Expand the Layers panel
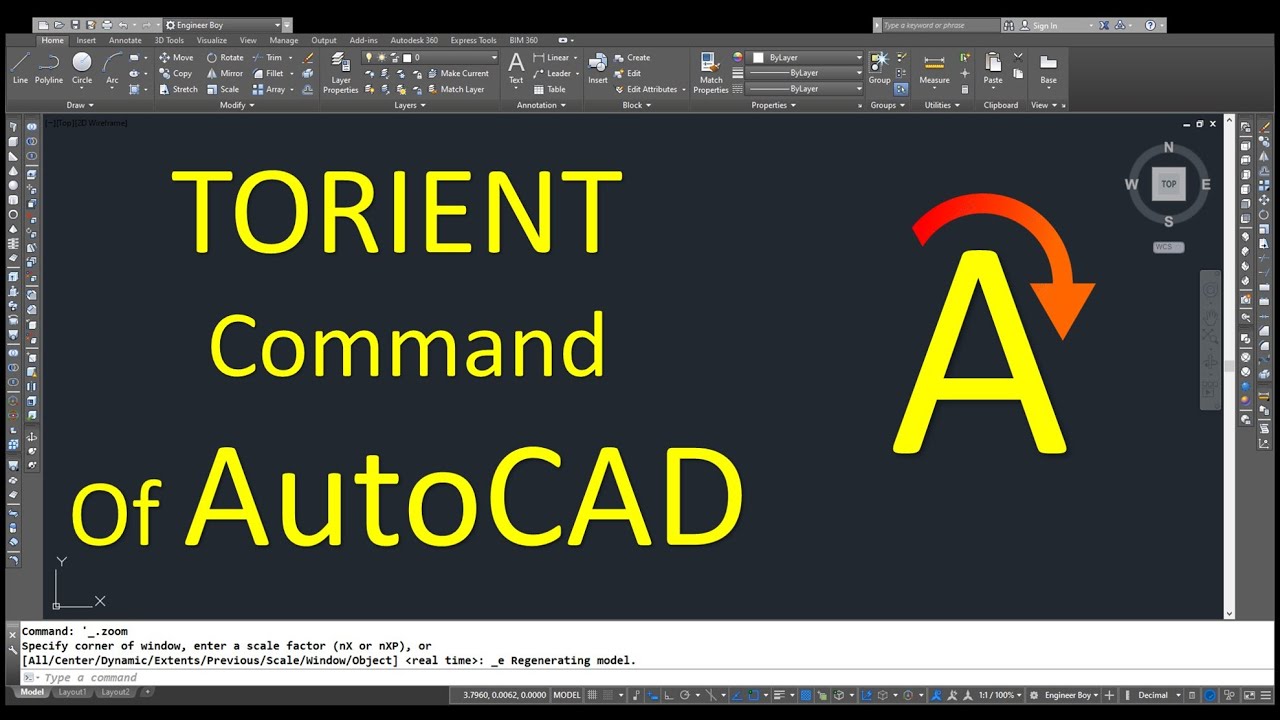This screenshot has width=1280, height=720. click(x=409, y=105)
